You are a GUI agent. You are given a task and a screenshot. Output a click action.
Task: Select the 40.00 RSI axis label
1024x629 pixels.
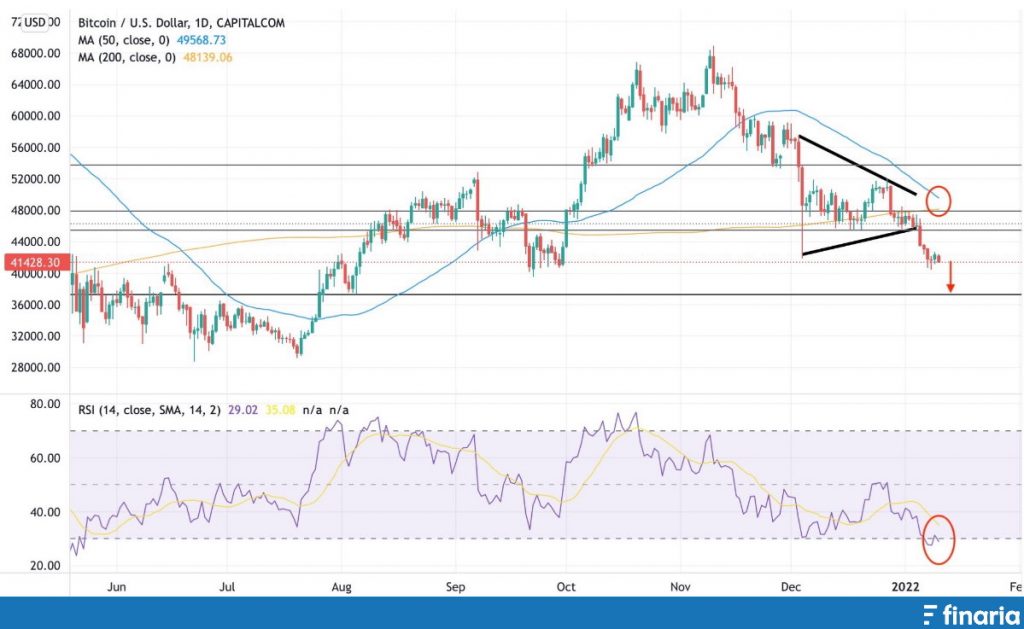[46, 513]
